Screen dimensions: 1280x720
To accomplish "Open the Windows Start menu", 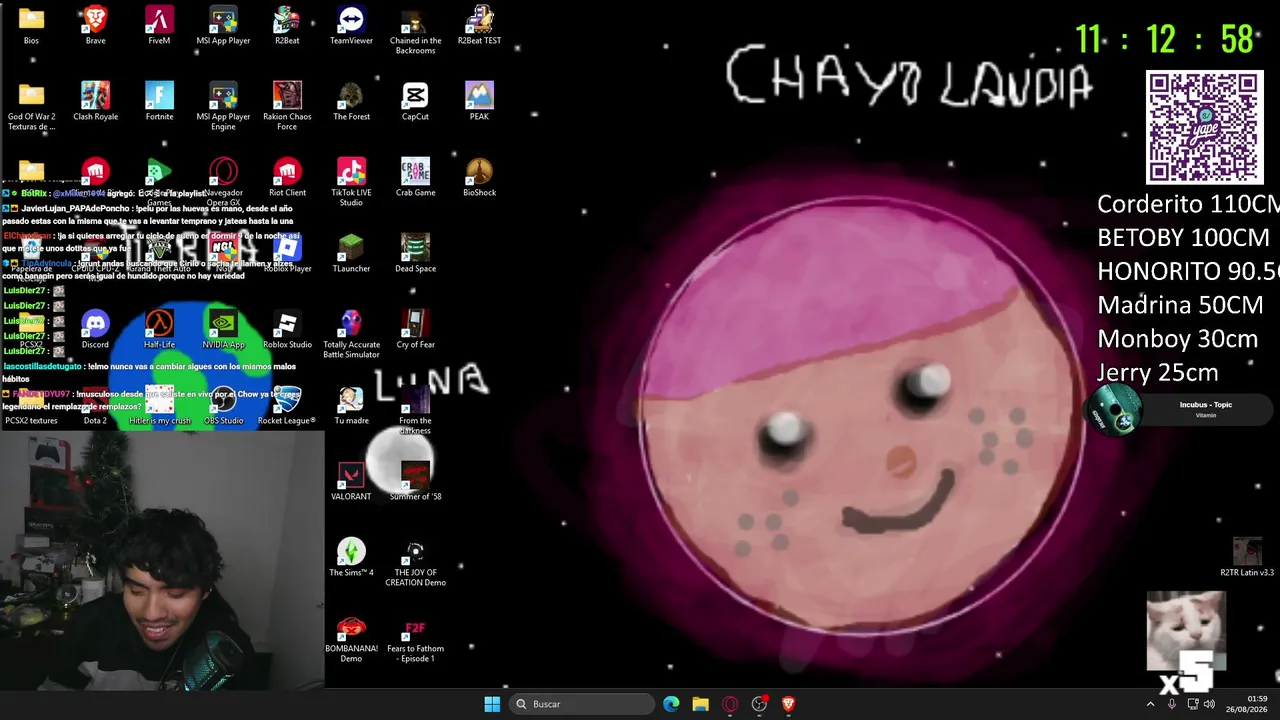I will (x=492, y=704).
